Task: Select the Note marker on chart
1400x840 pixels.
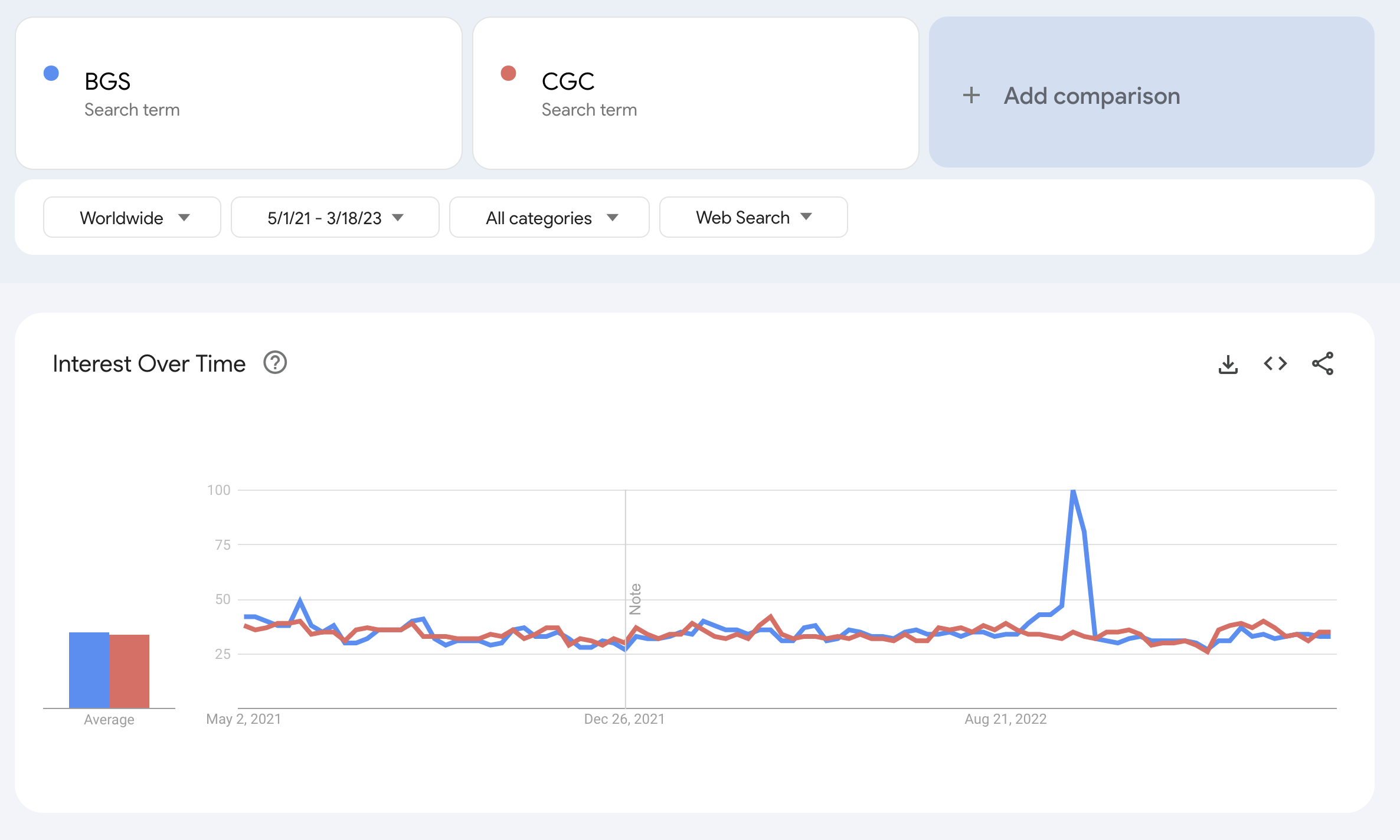Action: point(635,599)
